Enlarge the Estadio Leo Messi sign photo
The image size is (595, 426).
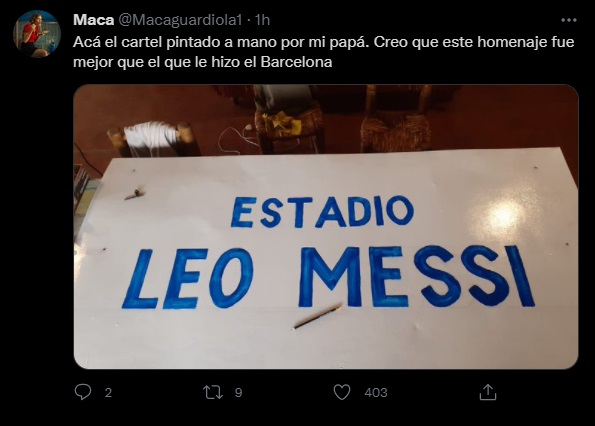[x=326, y=226]
